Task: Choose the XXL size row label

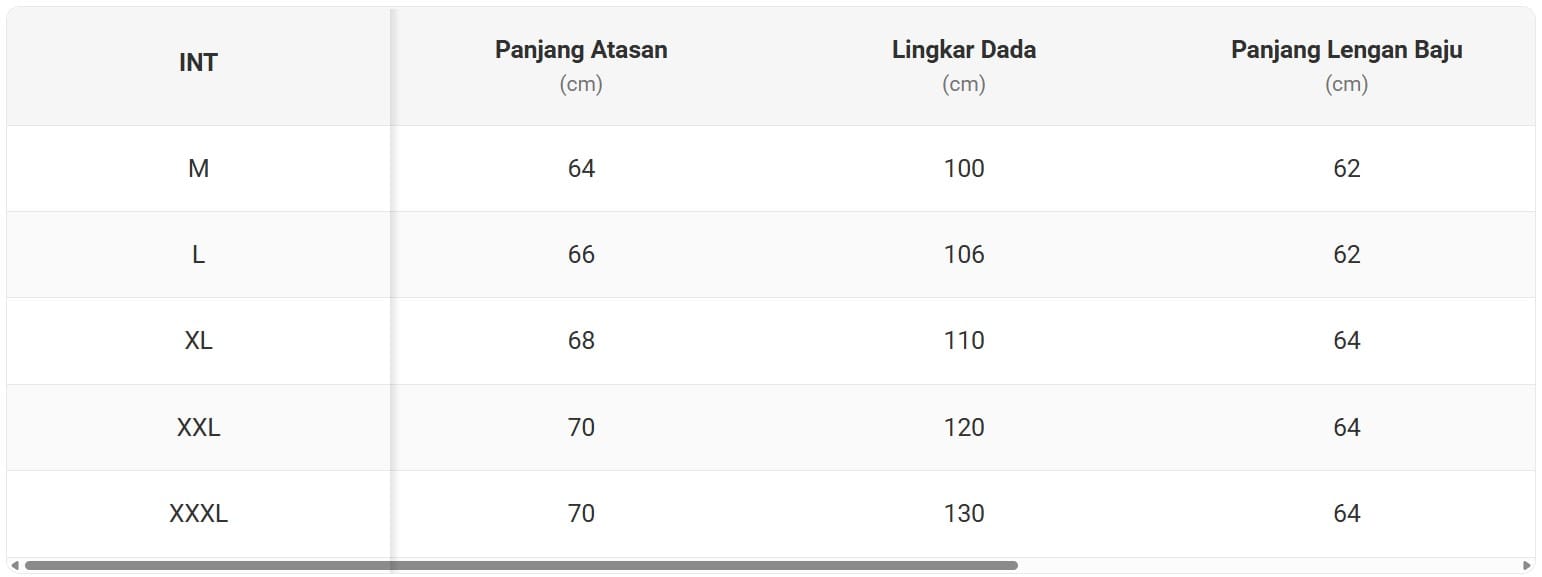Action: coord(198,428)
